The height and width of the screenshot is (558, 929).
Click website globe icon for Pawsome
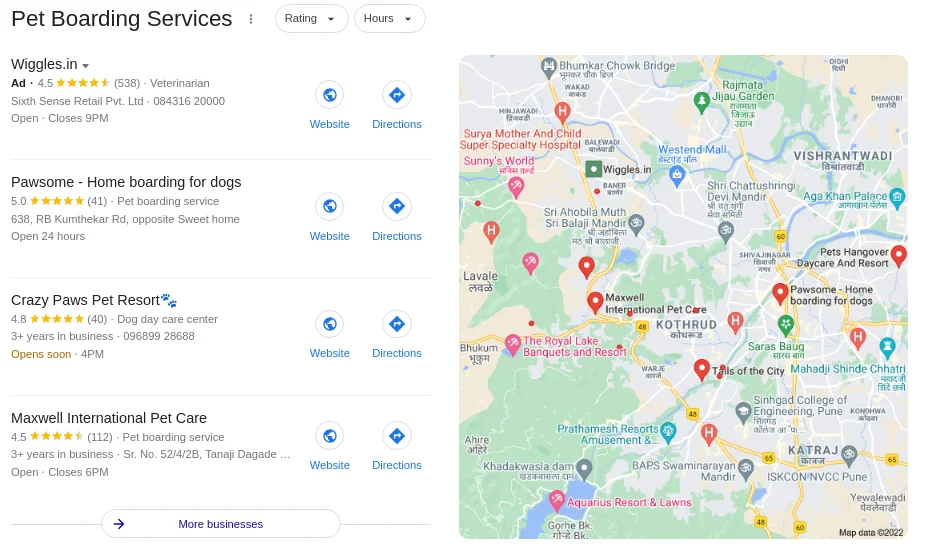[330, 206]
